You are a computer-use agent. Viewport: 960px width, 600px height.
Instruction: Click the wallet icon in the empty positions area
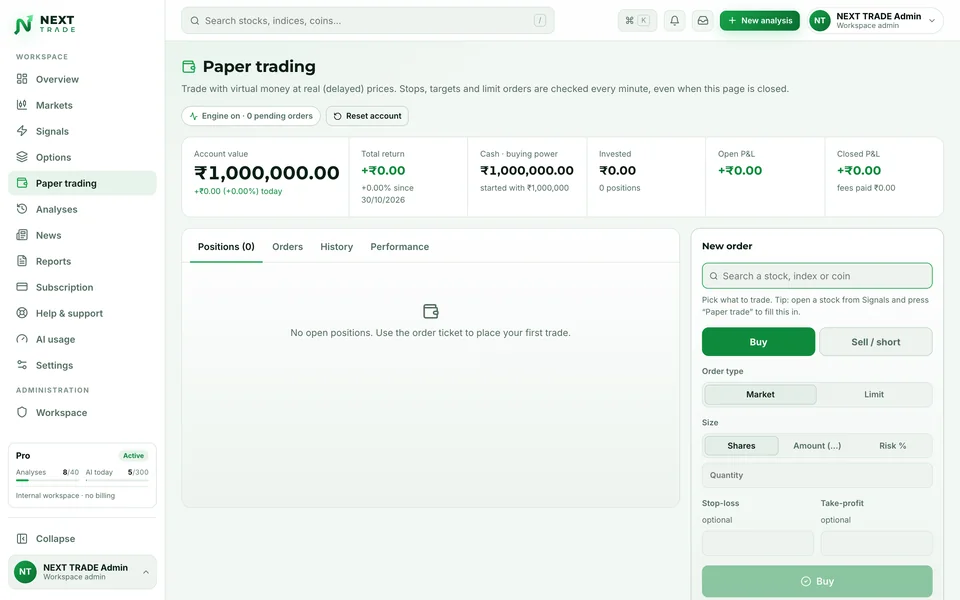[430, 312]
